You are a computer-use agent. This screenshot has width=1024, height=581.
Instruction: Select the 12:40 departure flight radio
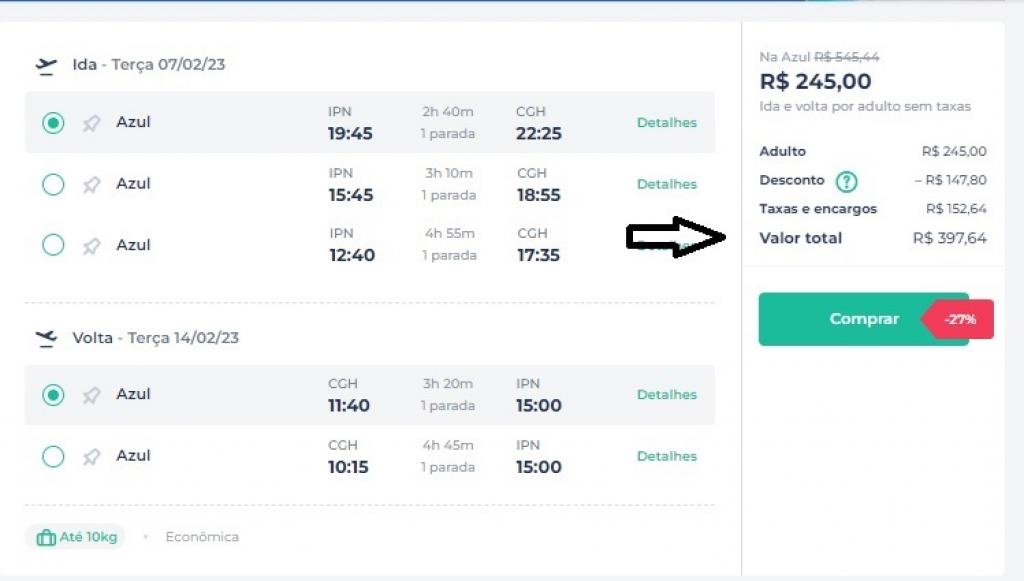click(53, 245)
